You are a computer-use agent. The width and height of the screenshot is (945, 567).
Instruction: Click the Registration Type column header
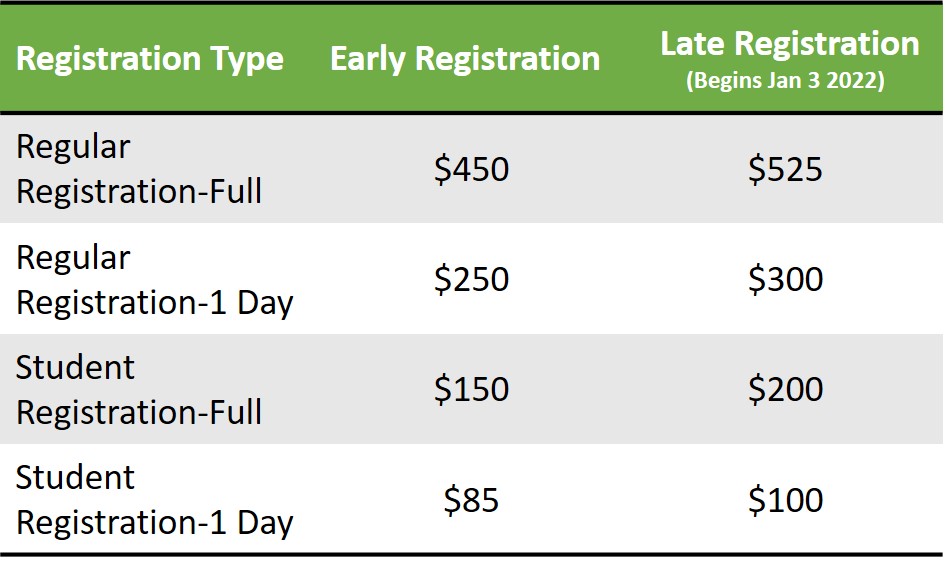click(150, 59)
